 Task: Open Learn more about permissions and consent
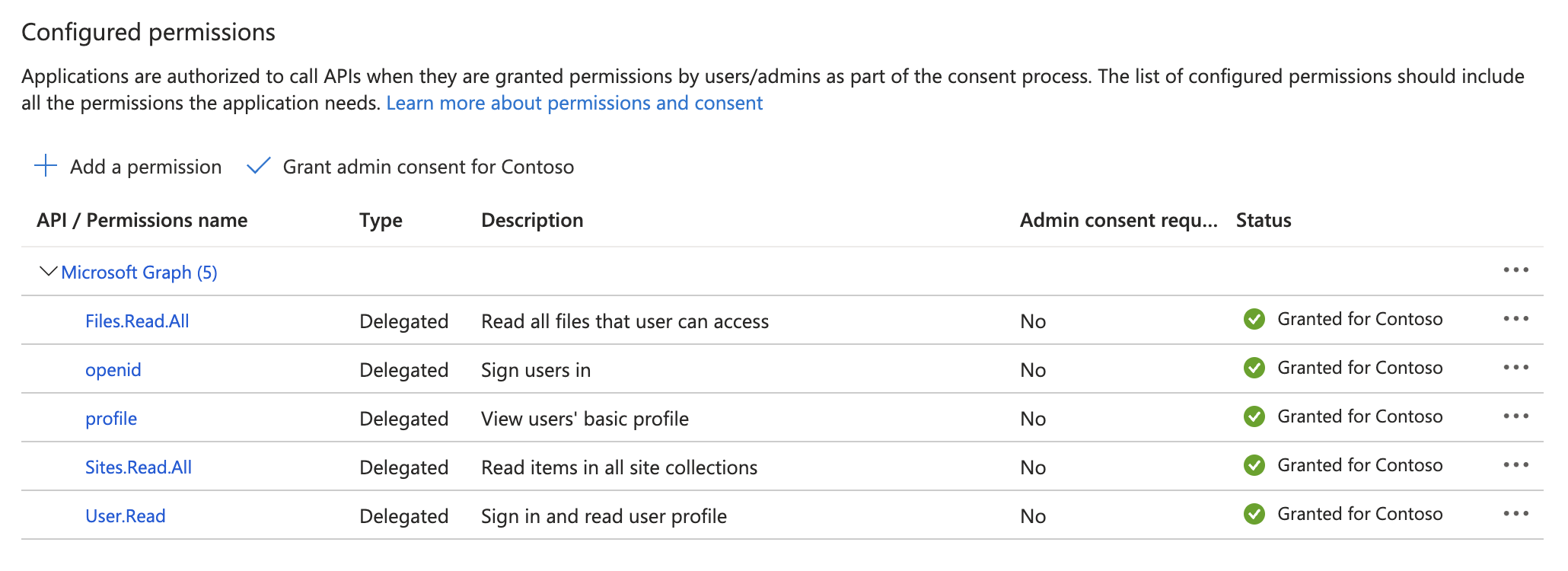tap(574, 103)
